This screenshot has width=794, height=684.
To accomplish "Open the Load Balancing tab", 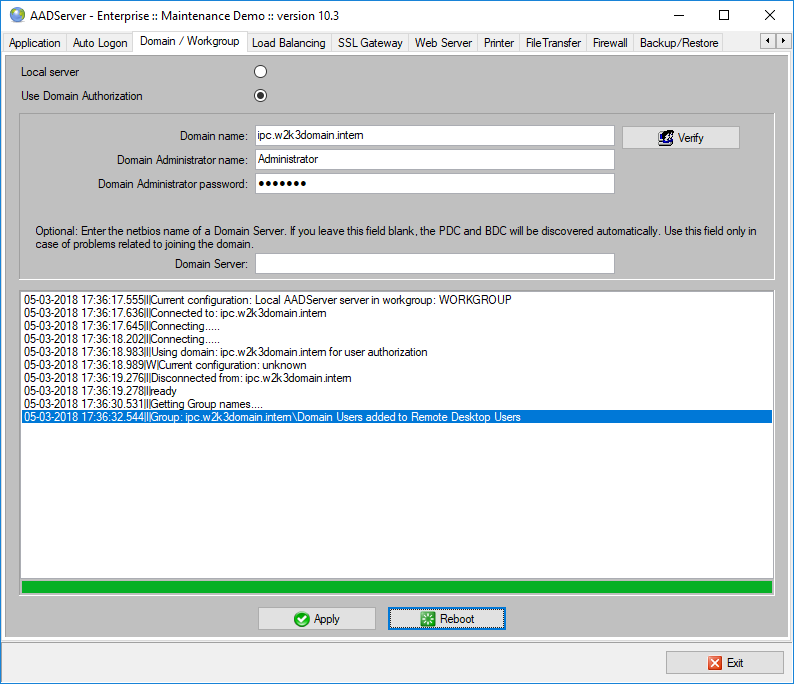I will pos(288,43).
